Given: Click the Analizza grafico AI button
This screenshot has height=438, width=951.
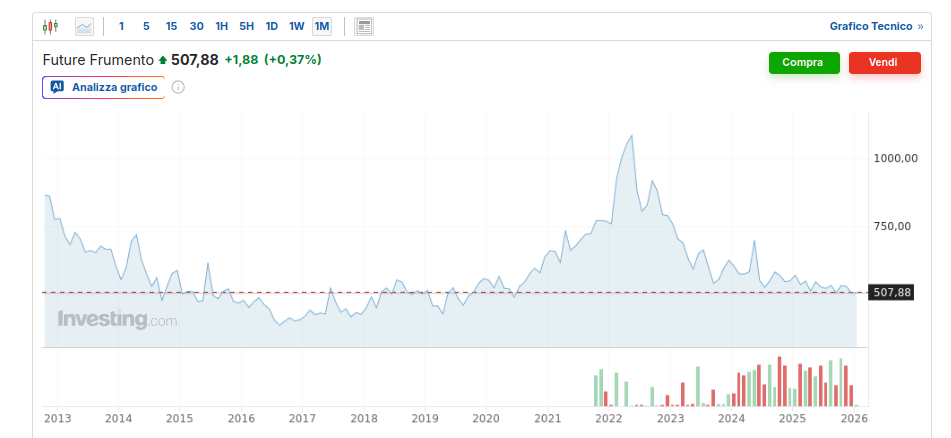Looking at the screenshot, I should tap(103, 87).
